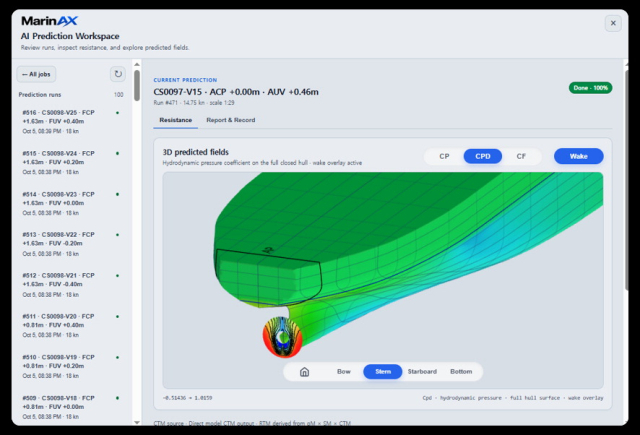The height and width of the screenshot is (435, 640).
Task: Click Oct 5, 08:39 PM timestamp of run #516
Action: tap(51, 131)
